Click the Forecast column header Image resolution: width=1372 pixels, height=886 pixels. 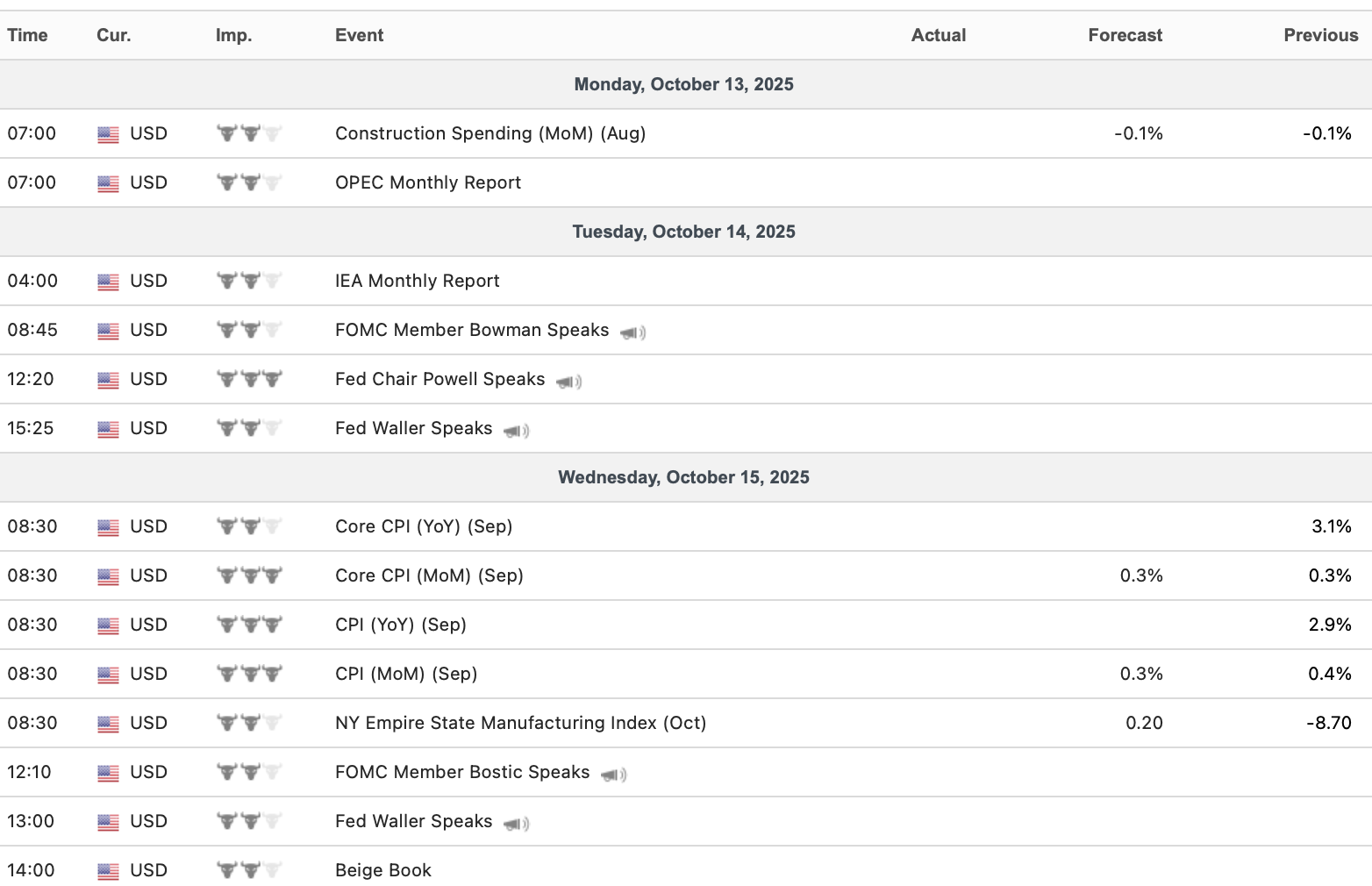pyautogui.click(x=1125, y=35)
